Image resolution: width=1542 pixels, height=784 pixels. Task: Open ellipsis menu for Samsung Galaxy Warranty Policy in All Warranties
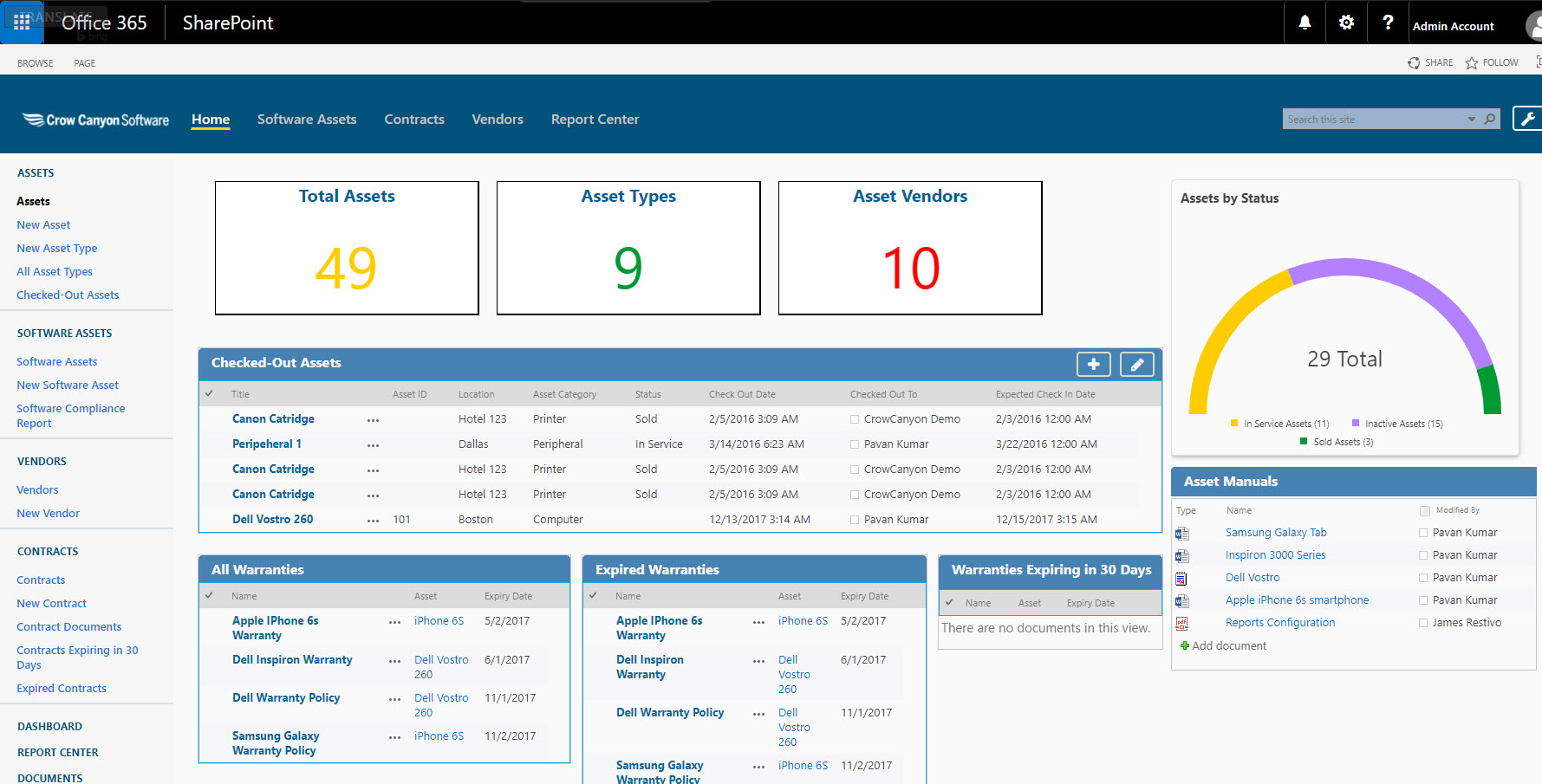click(394, 737)
